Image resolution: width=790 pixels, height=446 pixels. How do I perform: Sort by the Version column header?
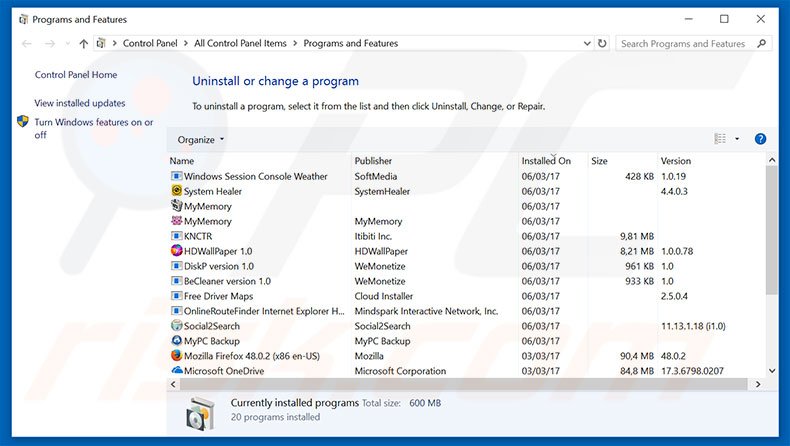pos(710,161)
